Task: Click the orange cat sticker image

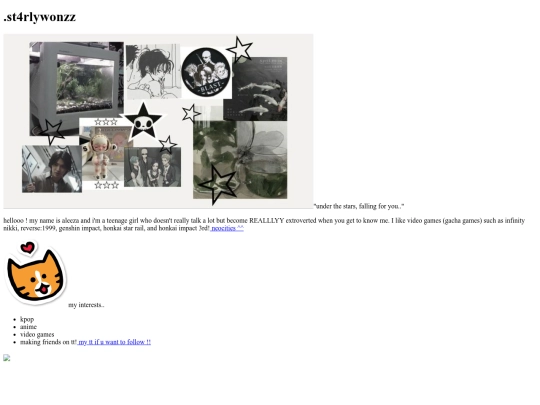Action: pyautogui.click(x=35, y=273)
